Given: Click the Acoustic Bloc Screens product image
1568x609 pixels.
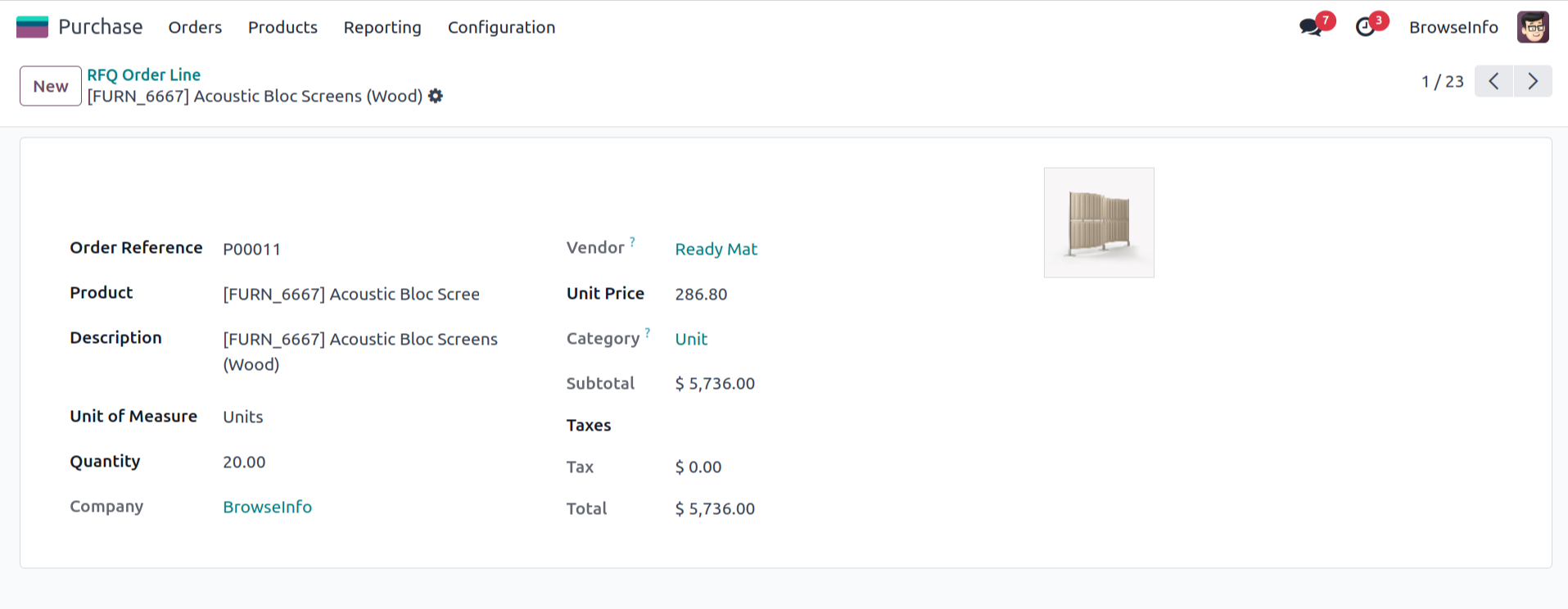Looking at the screenshot, I should [x=1099, y=223].
